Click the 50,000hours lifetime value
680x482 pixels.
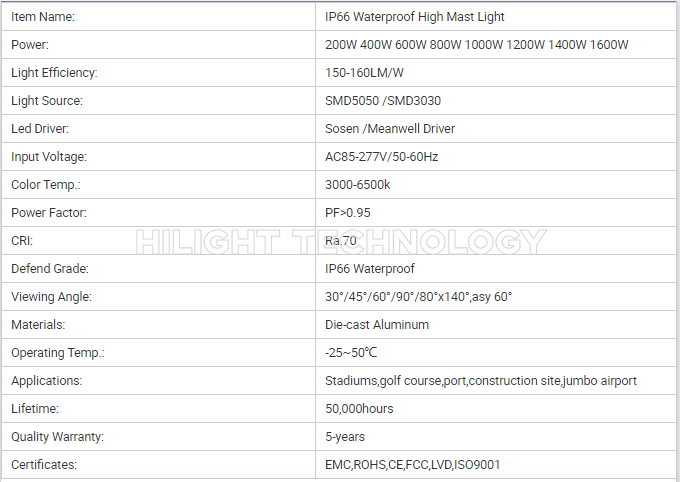[x=359, y=409]
